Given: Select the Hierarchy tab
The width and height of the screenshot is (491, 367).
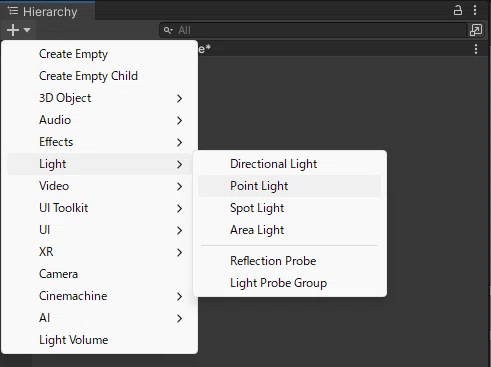Looking at the screenshot, I should pyautogui.click(x=47, y=12).
